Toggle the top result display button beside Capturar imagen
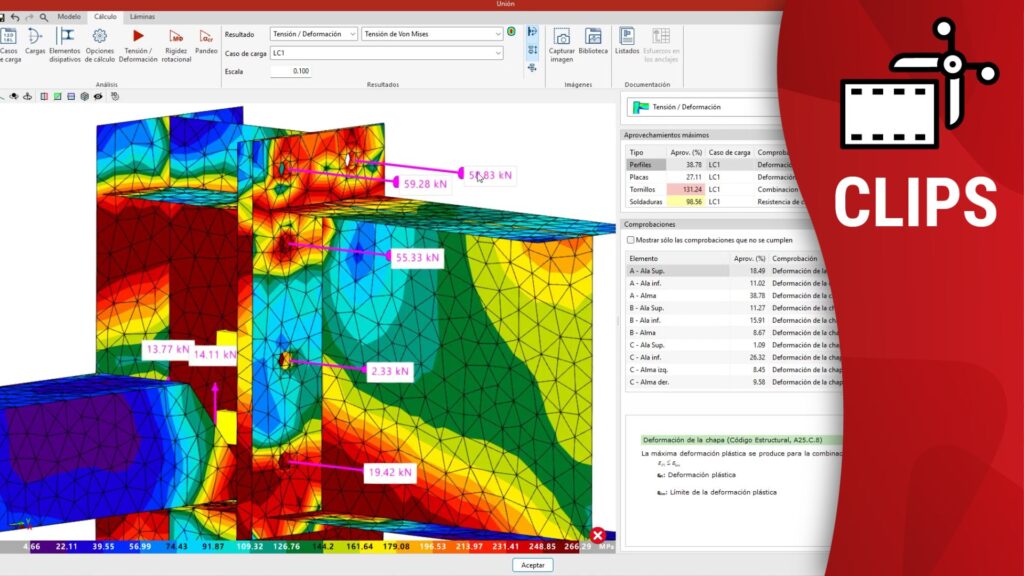The image size is (1024, 576). tap(532, 32)
